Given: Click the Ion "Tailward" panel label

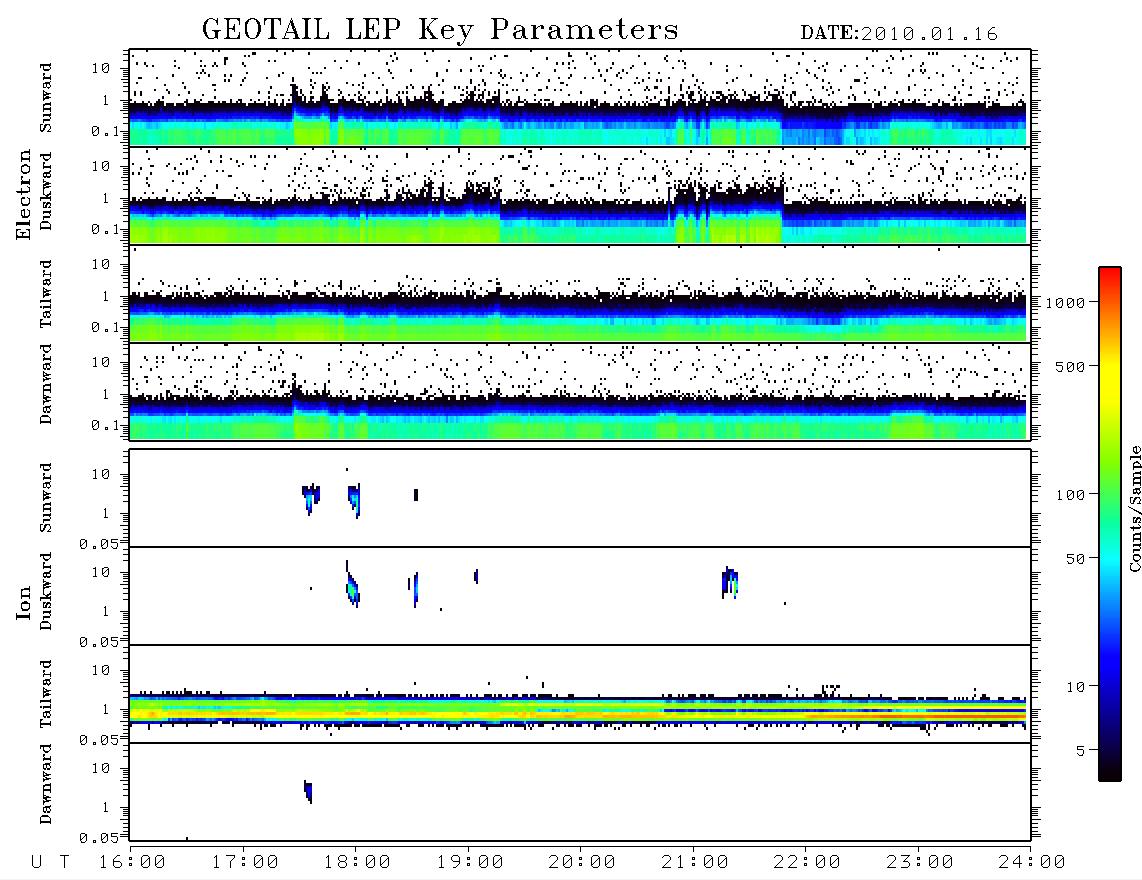Looking at the screenshot, I should pos(46,694).
